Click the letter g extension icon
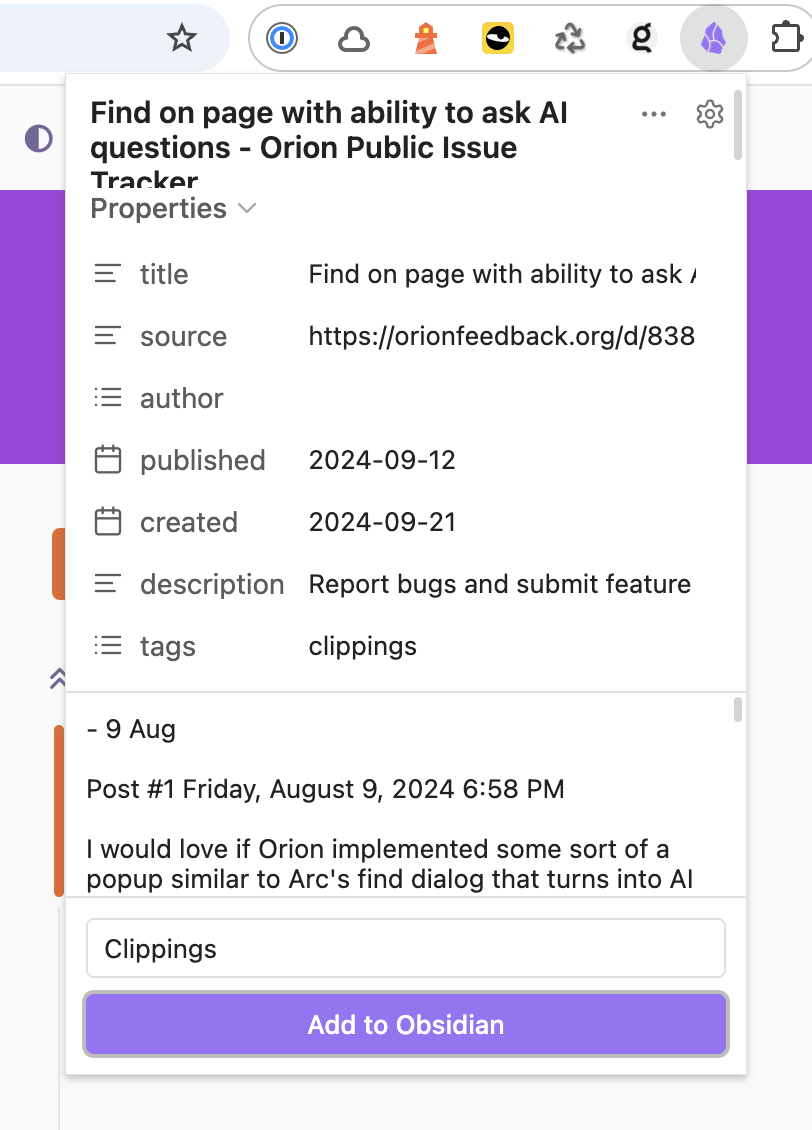This screenshot has width=812, height=1130. pyautogui.click(x=641, y=39)
